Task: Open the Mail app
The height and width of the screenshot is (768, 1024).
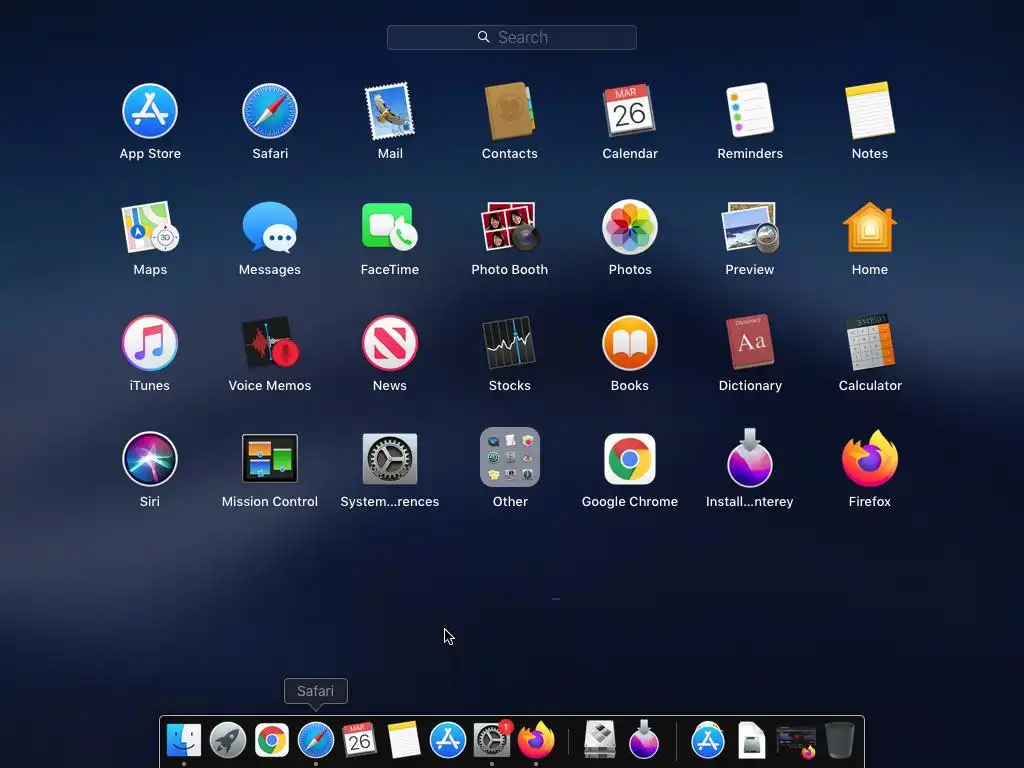Action: point(390,111)
